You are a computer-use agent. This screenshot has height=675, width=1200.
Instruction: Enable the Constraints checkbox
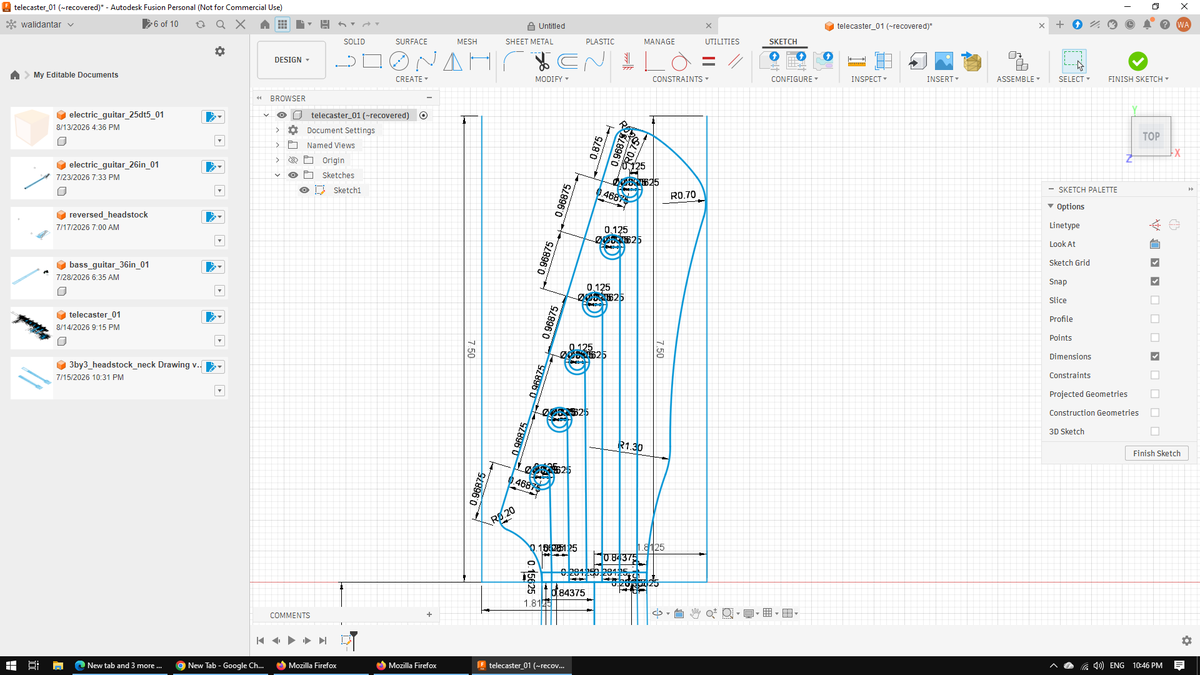[x=1155, y=375]
